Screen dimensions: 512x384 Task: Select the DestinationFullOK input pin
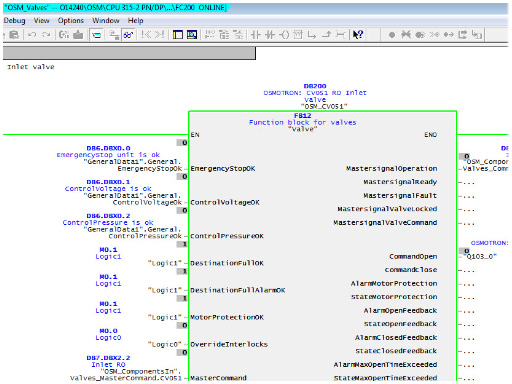pos(227,263)
